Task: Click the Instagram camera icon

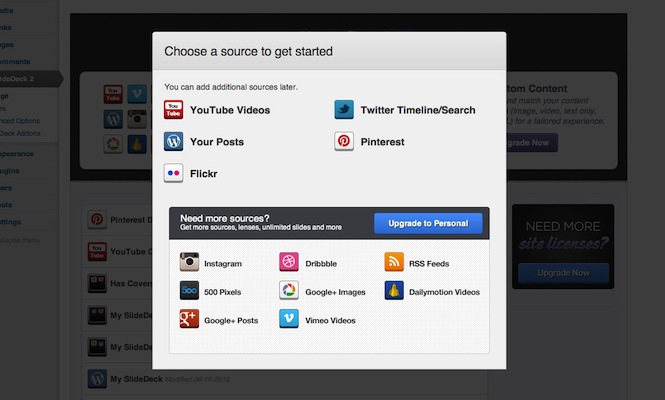Action: pyautogui.click(x=189, y=262)
